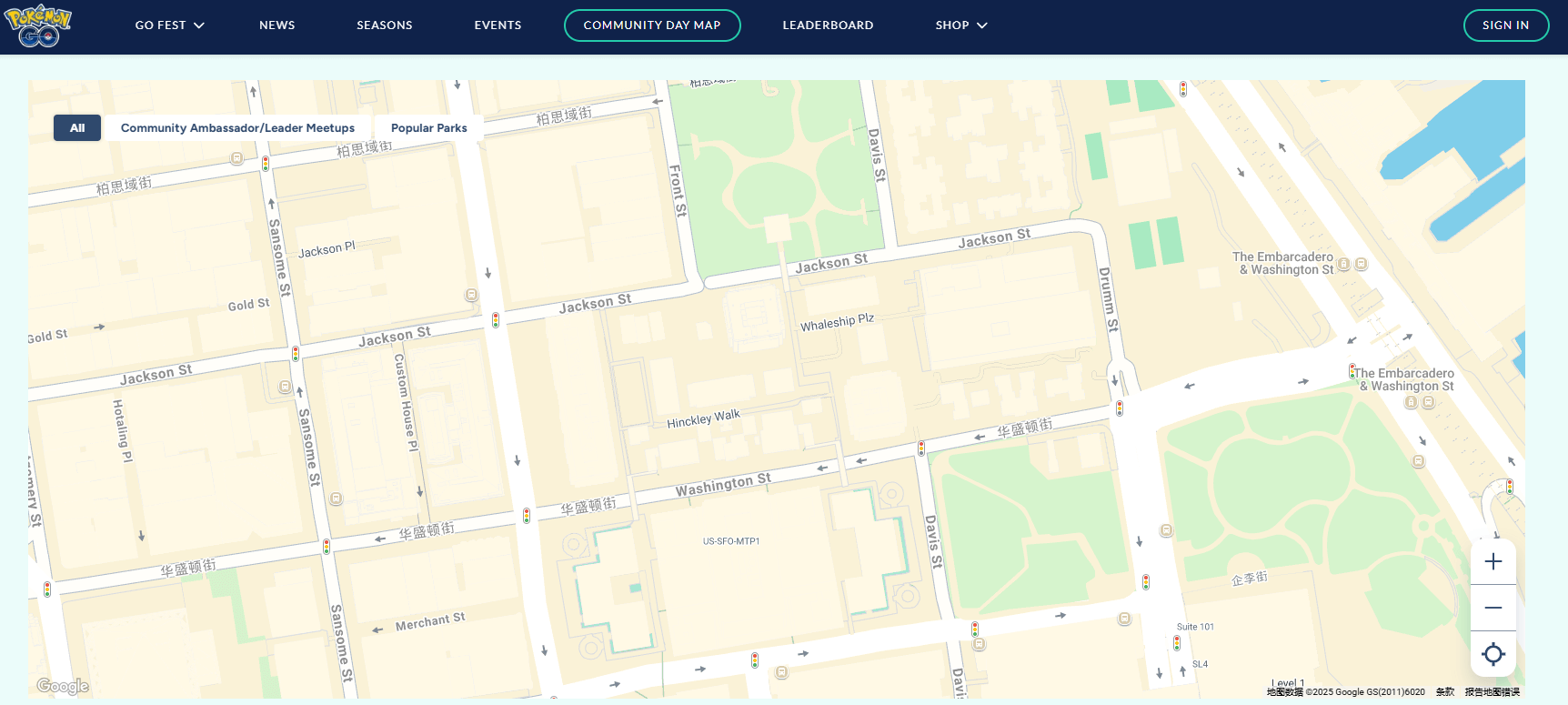
Task: Zoom in on the map
Action: (1493, 562)
